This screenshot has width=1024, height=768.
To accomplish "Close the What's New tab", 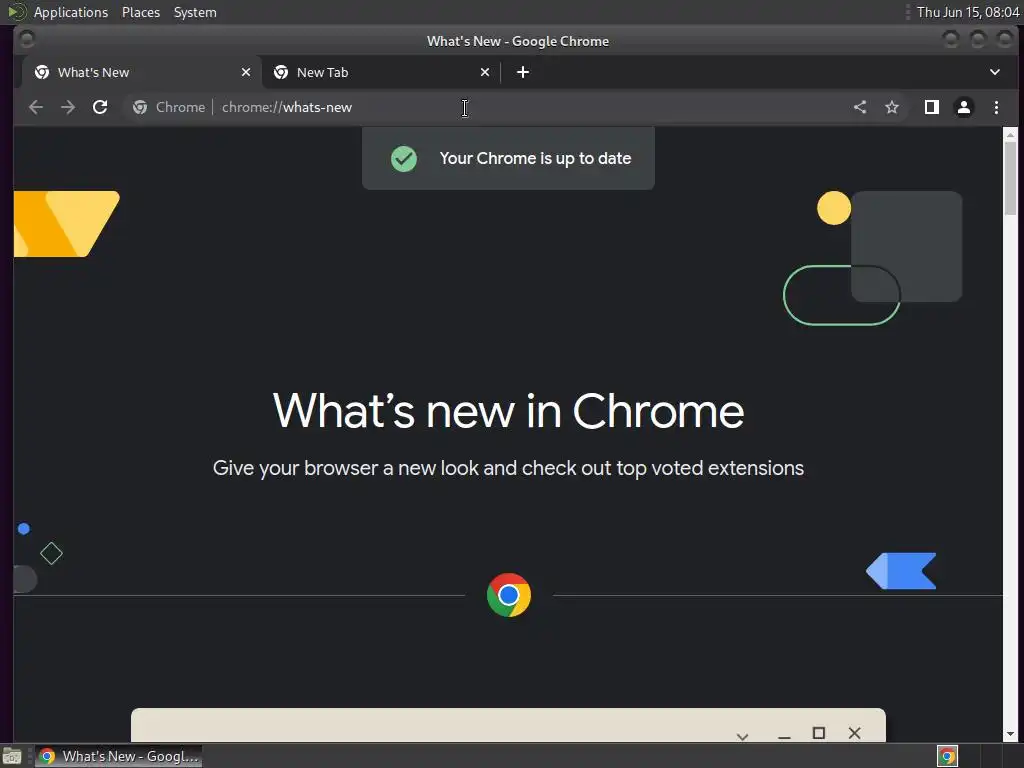I will point(246,72).
